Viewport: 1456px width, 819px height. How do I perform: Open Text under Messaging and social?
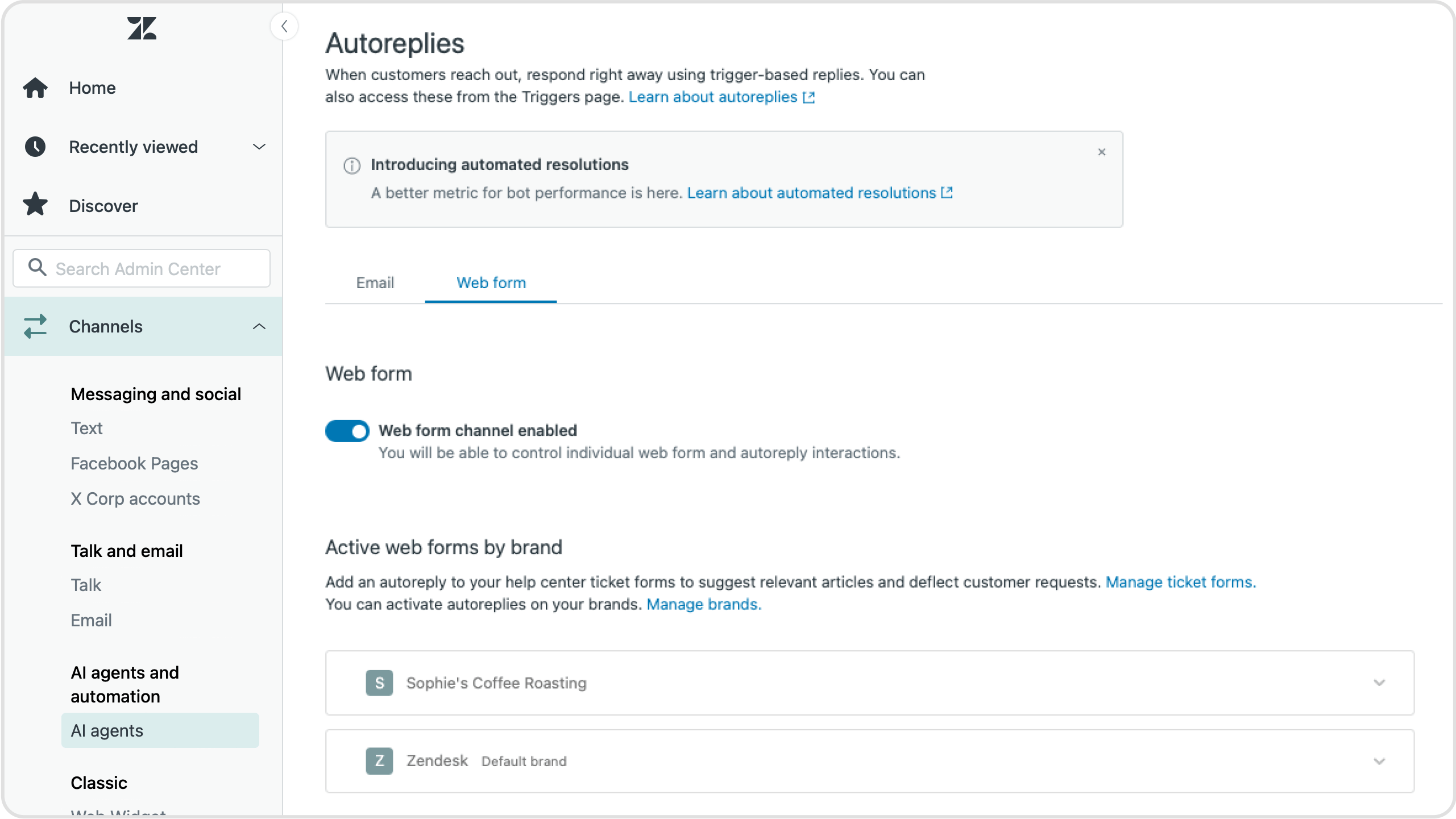coord(86,429)
